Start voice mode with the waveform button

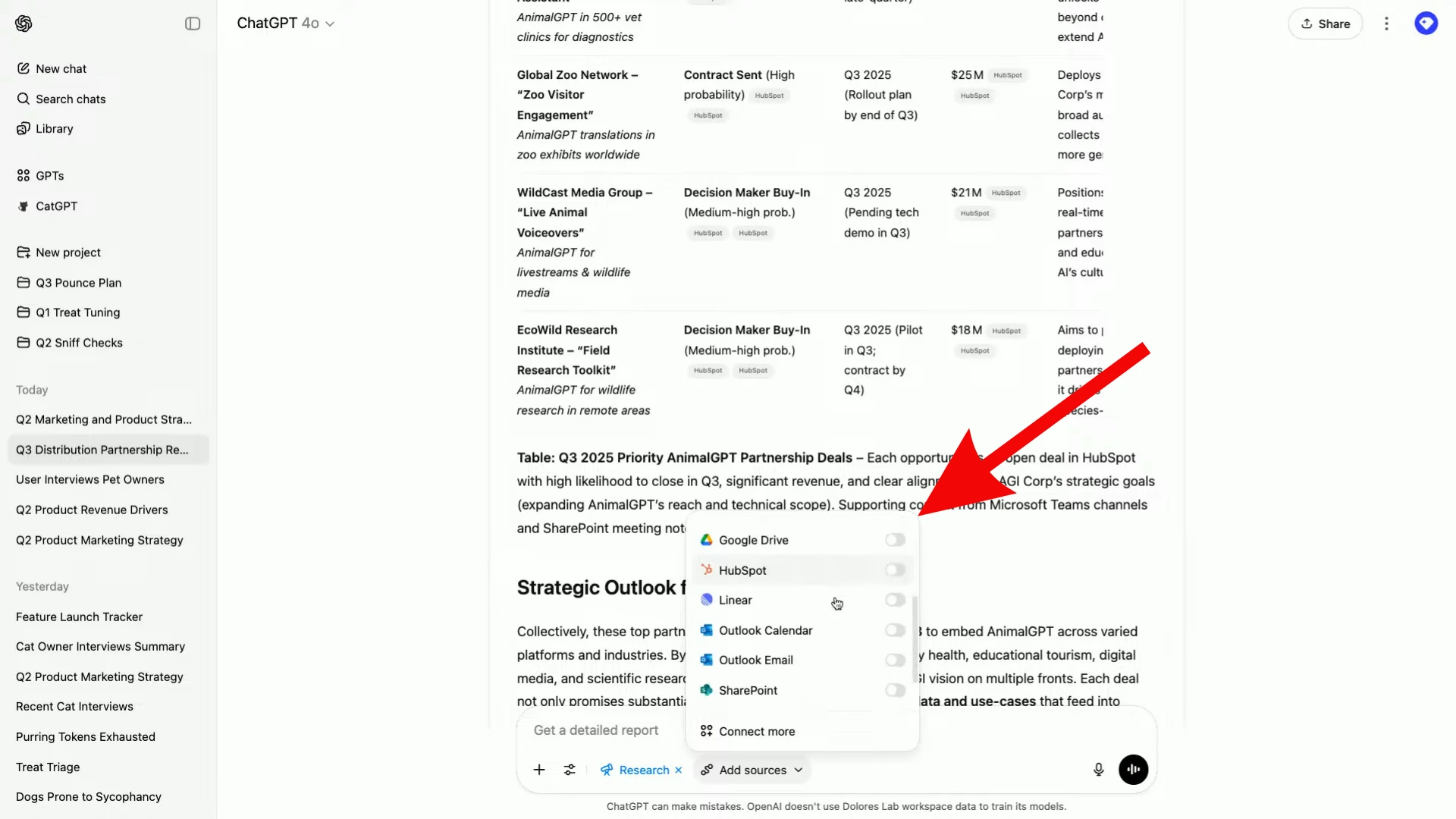pos(1133,770)
